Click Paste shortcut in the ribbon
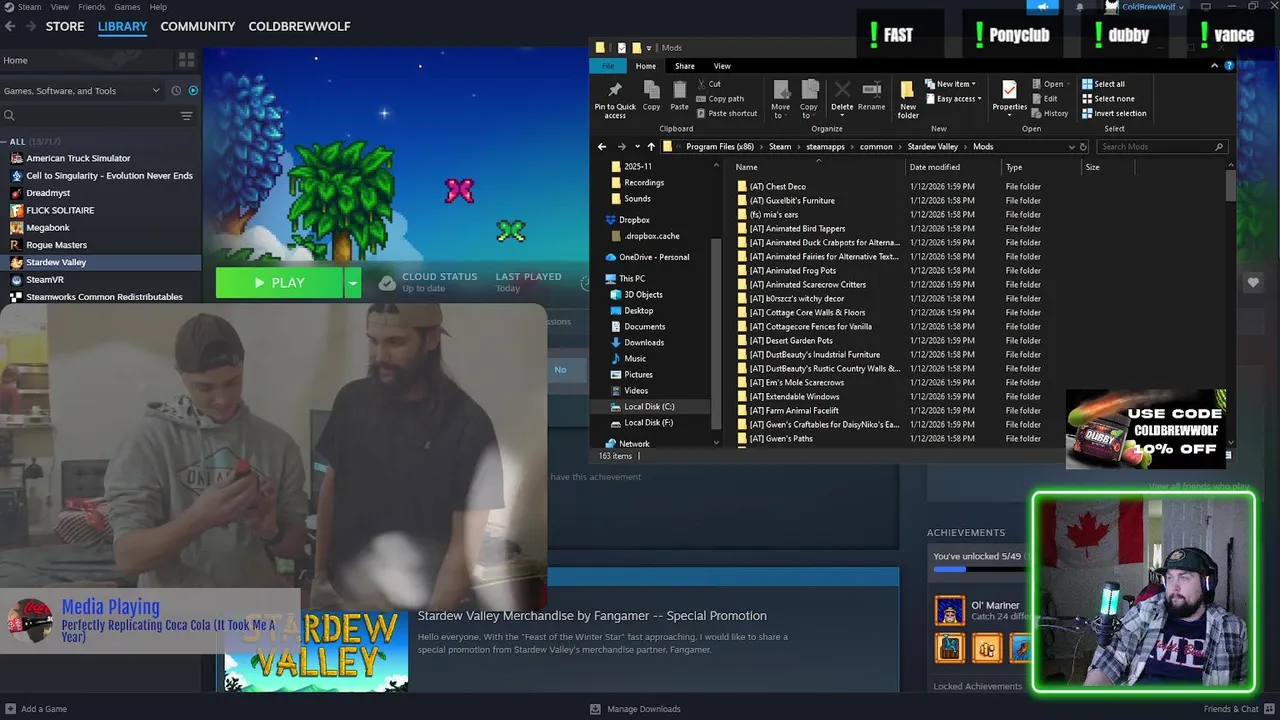Image resolution: width=1280 pixels, height=720 pixels. coord(727,113)
